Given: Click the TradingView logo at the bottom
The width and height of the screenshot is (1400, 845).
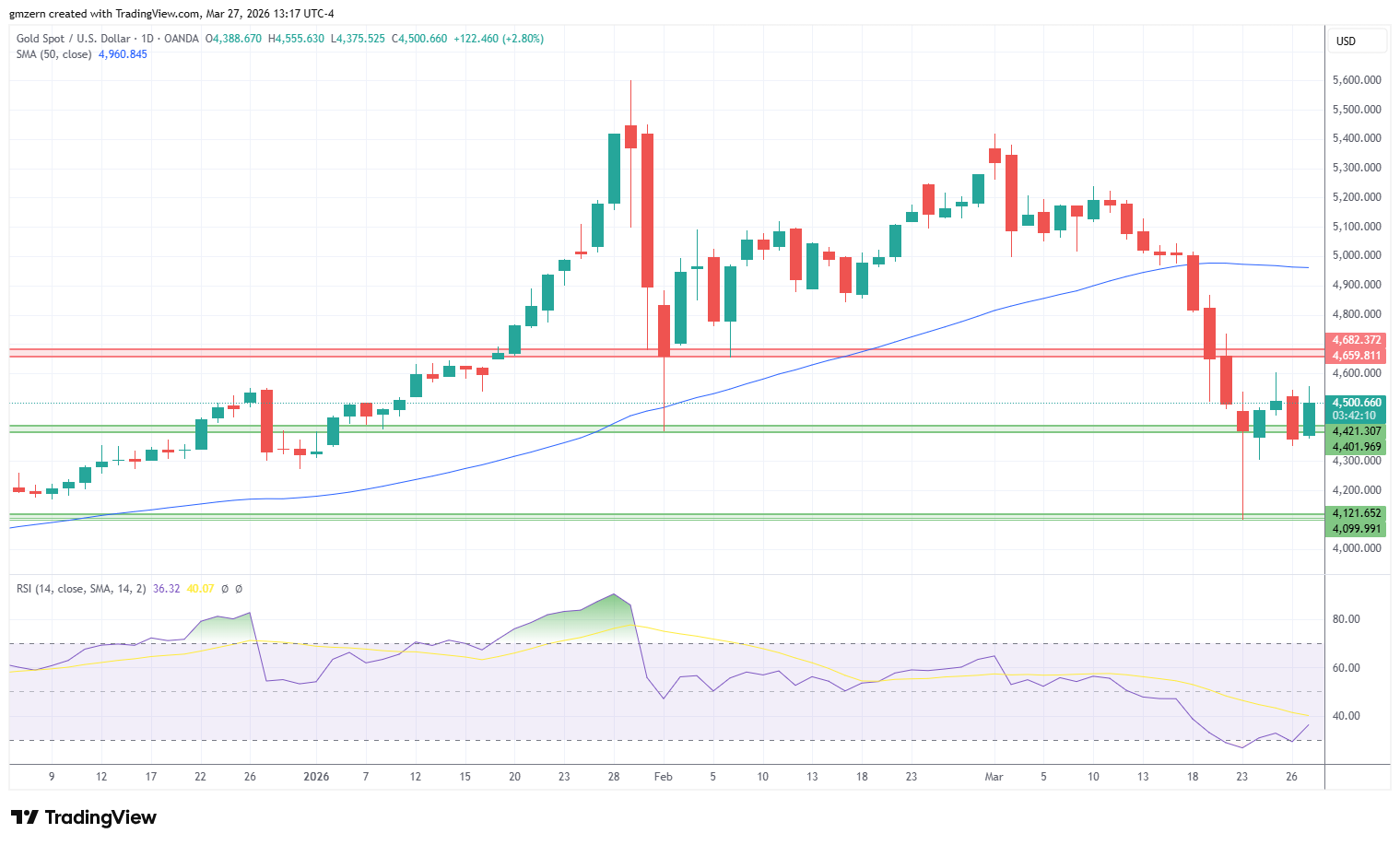Looking at the screenshot, I should (x=84, y=817).
